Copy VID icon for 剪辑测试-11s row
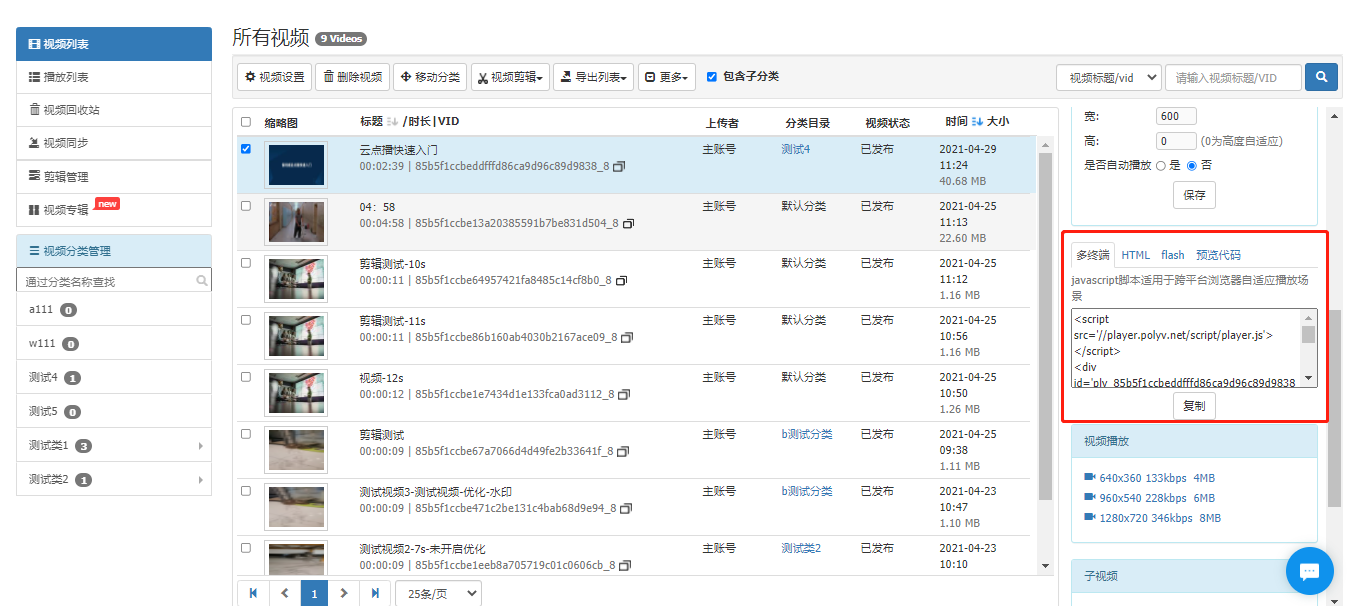 627,338
